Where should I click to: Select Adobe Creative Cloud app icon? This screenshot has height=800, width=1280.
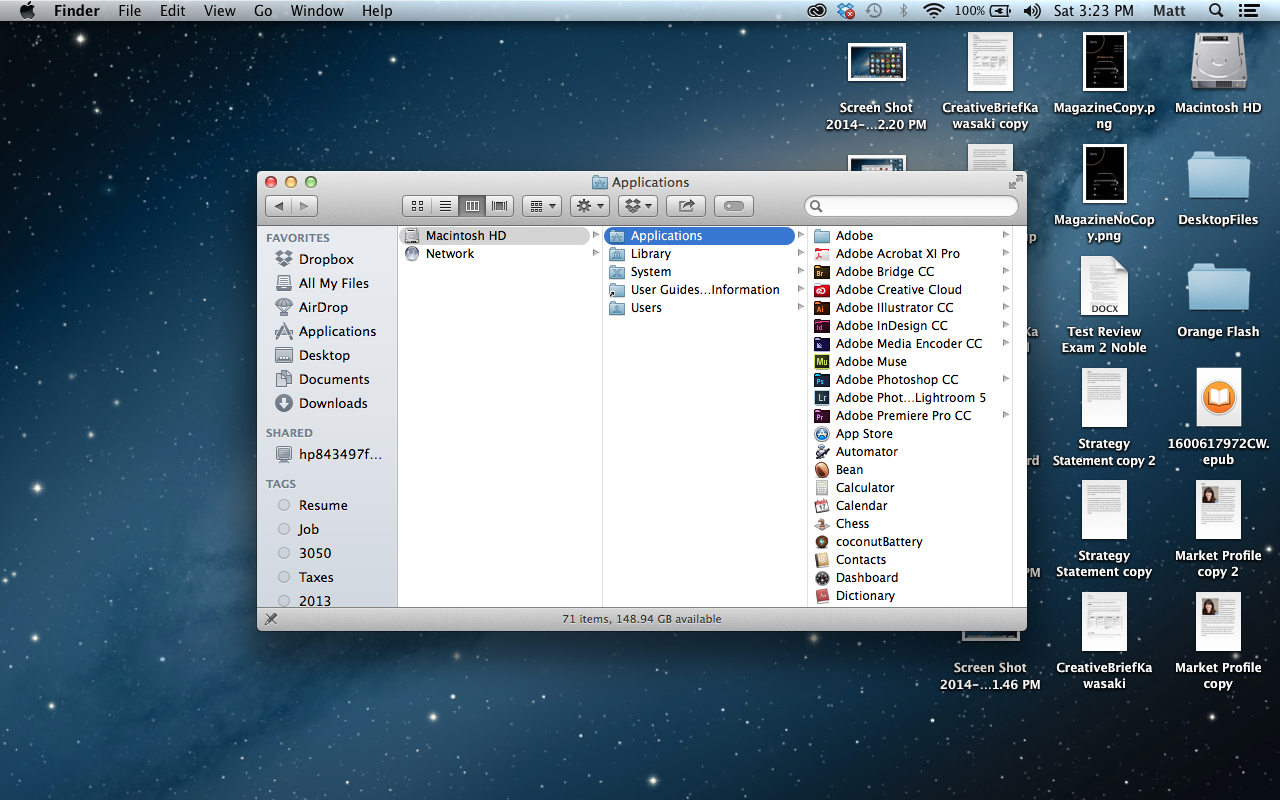(822, 290)
